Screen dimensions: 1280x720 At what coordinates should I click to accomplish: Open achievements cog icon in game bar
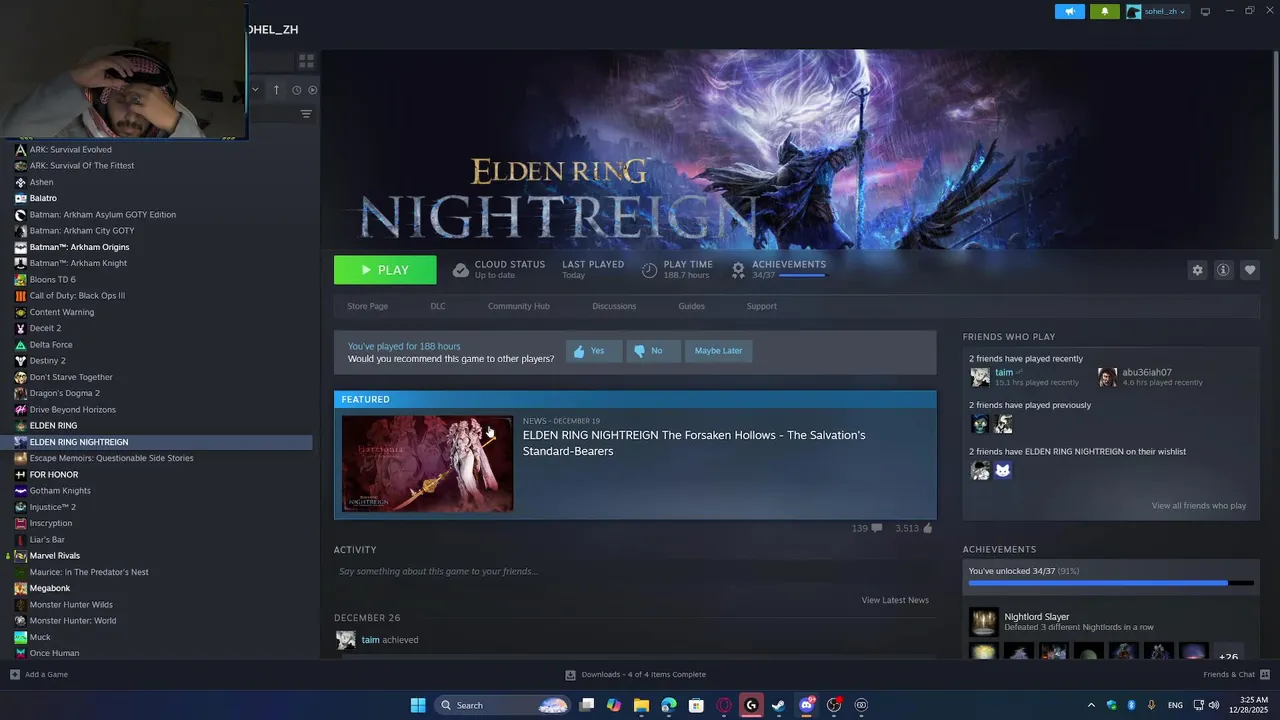pos(738,270)
